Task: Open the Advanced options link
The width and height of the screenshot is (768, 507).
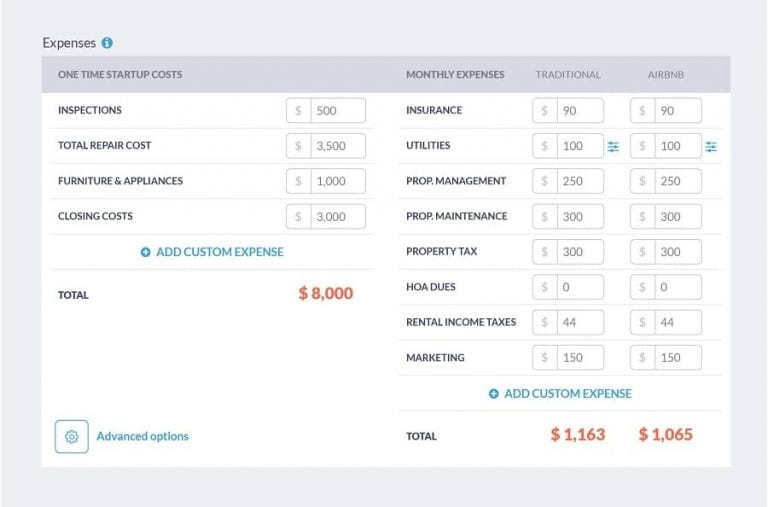Action: [142, 437]
